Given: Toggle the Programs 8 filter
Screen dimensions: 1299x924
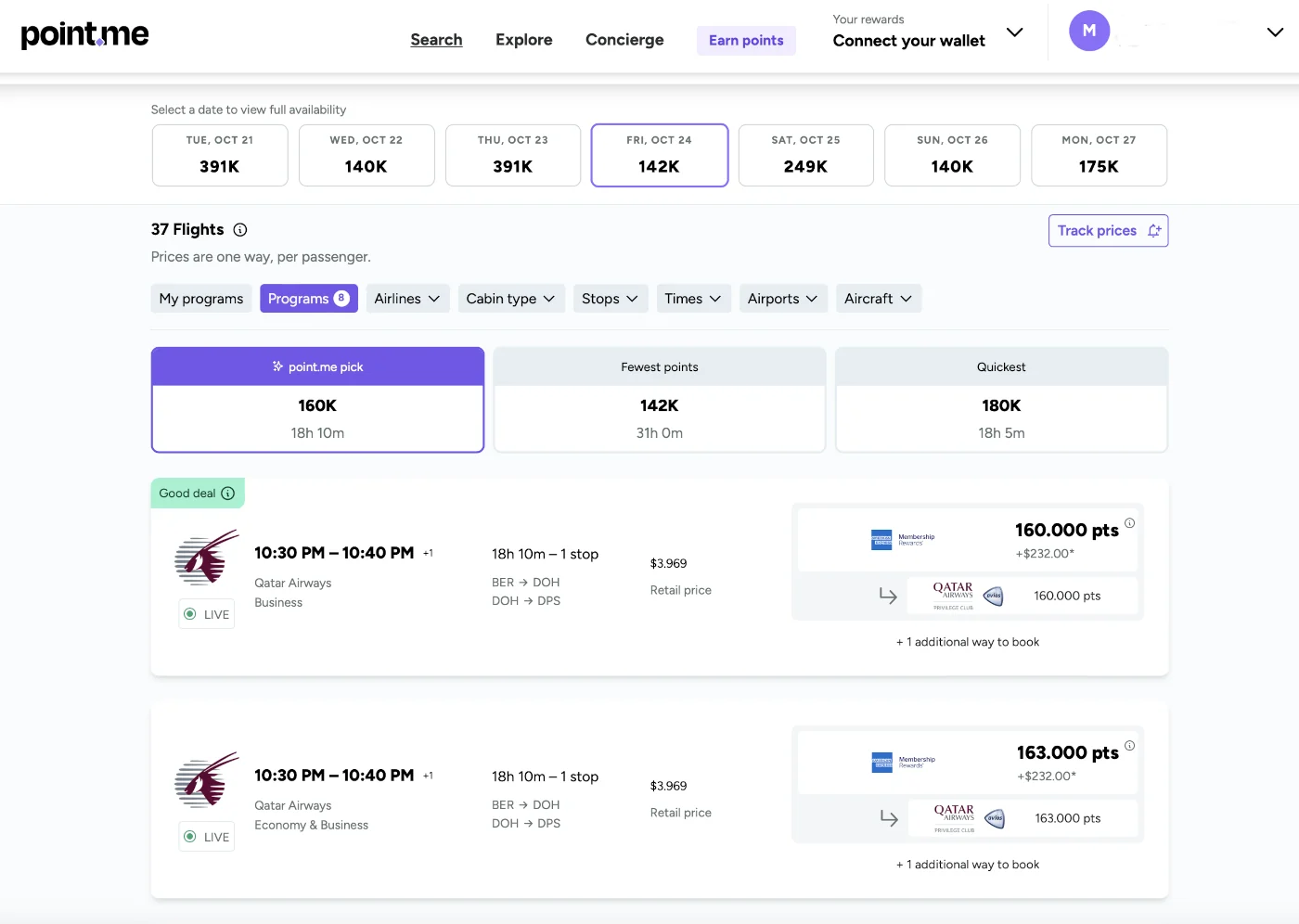Looking at the screenshot, I should tap(308, 299).
